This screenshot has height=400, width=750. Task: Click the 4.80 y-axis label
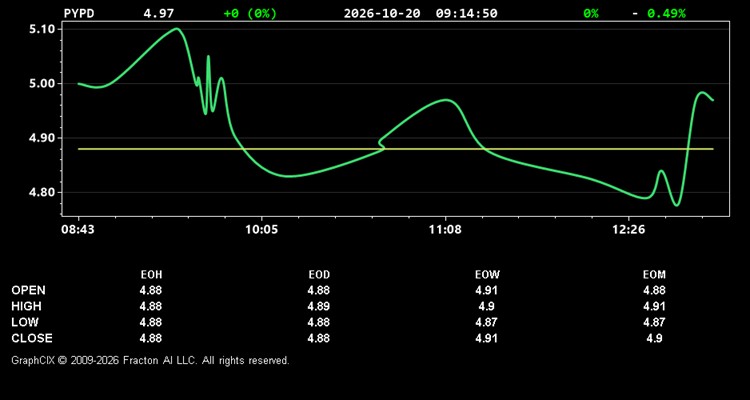coord(41,193)
